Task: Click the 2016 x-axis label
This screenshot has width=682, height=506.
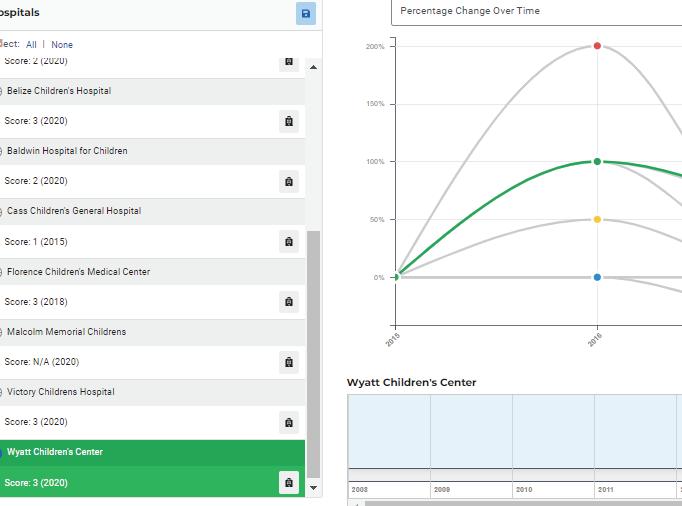Action: coord(595,339)
